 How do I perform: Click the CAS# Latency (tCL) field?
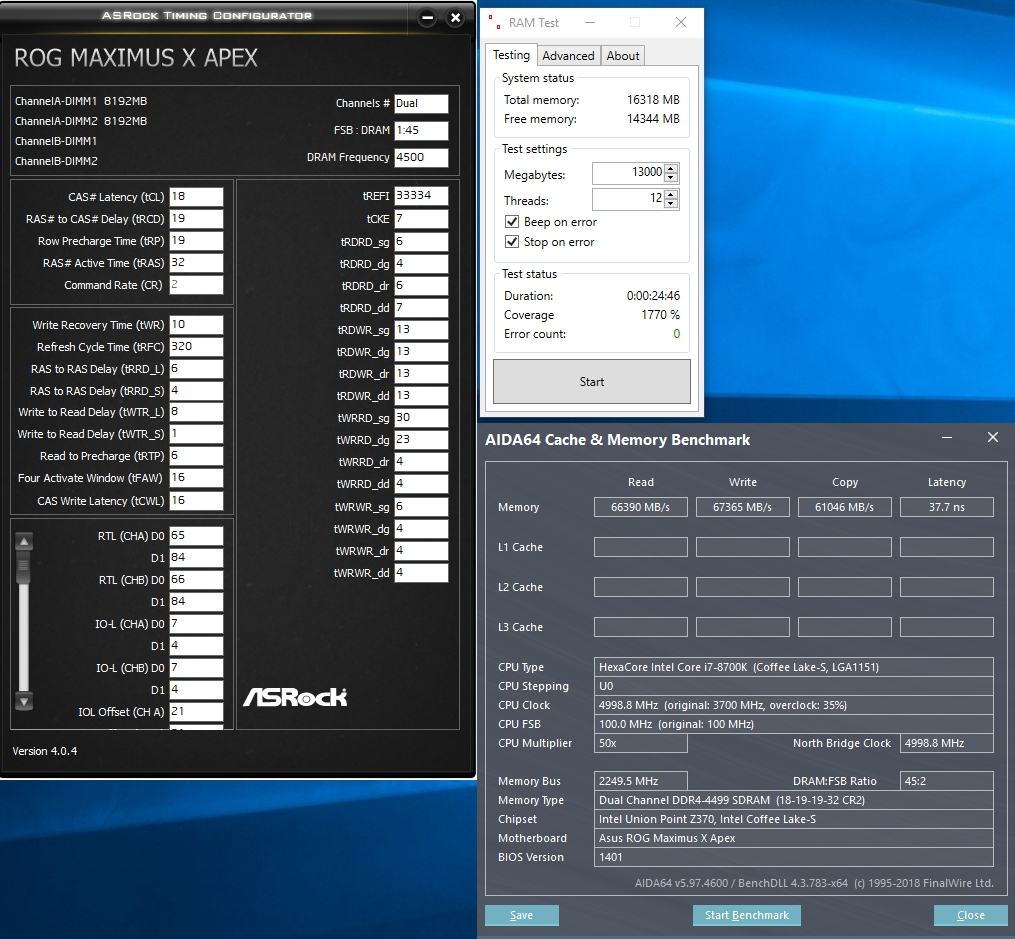(x=196, y=197)
